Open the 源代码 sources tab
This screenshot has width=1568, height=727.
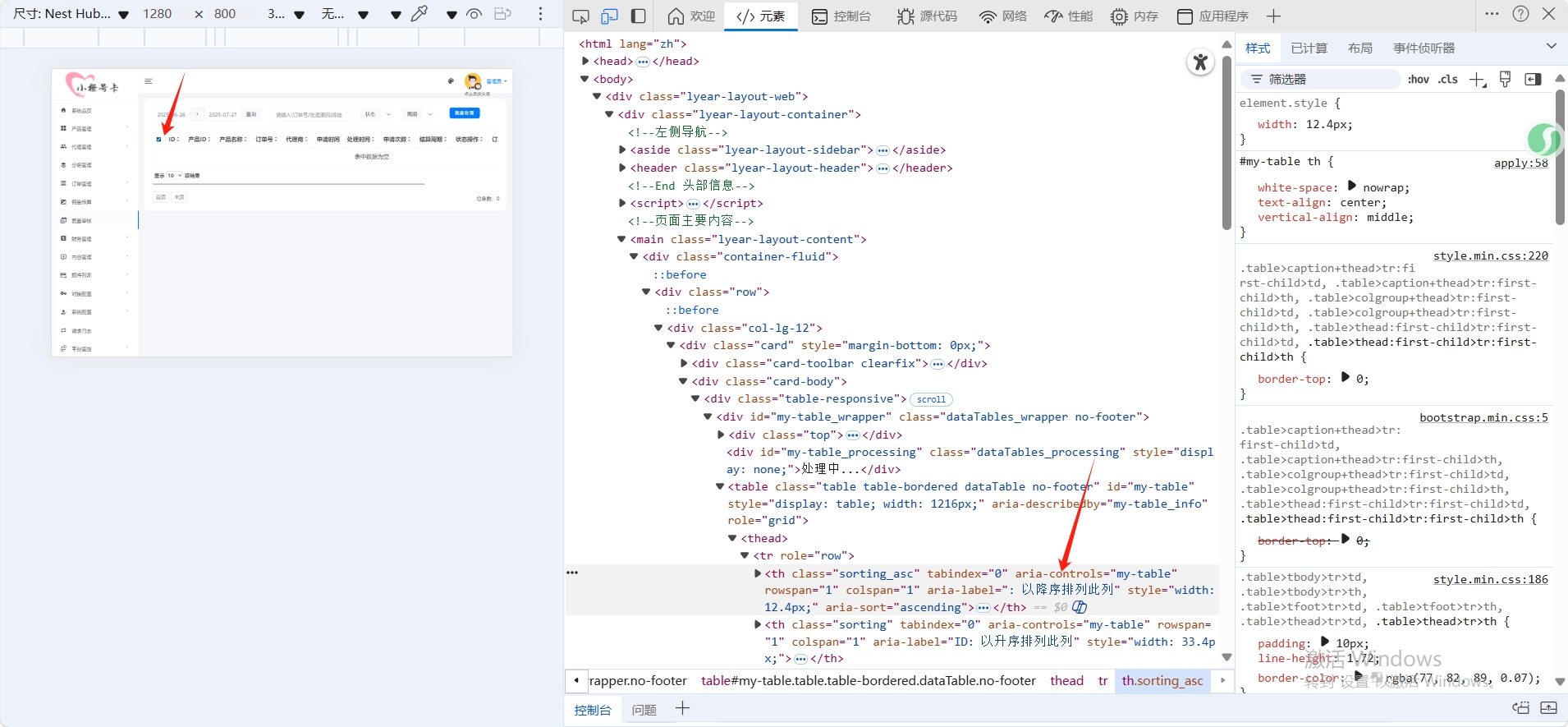[x=927, y=16]
